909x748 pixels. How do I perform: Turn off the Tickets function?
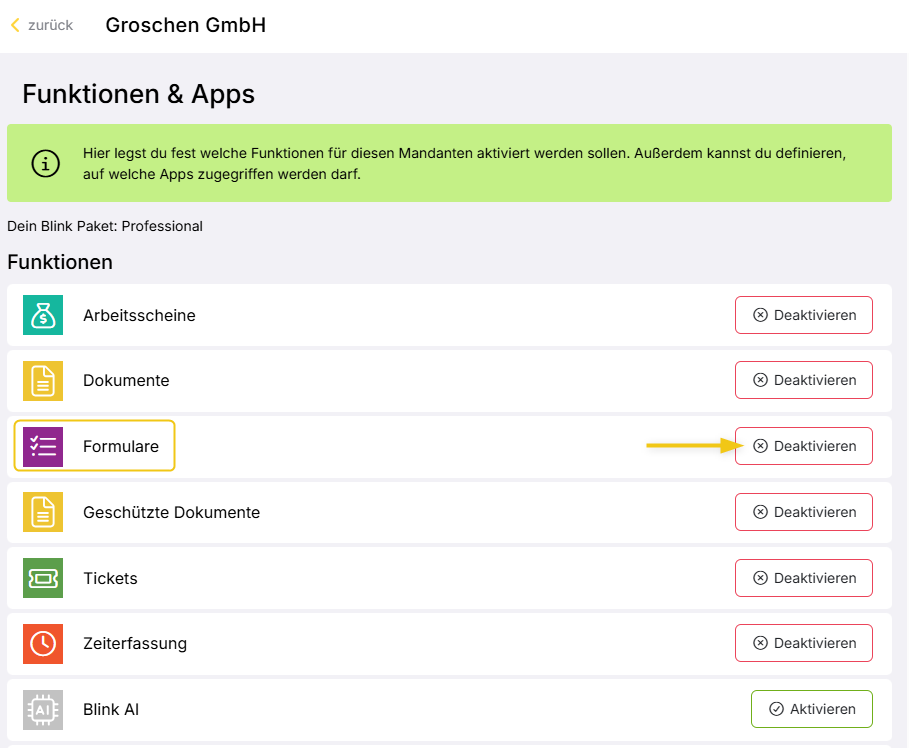[803, 578]
